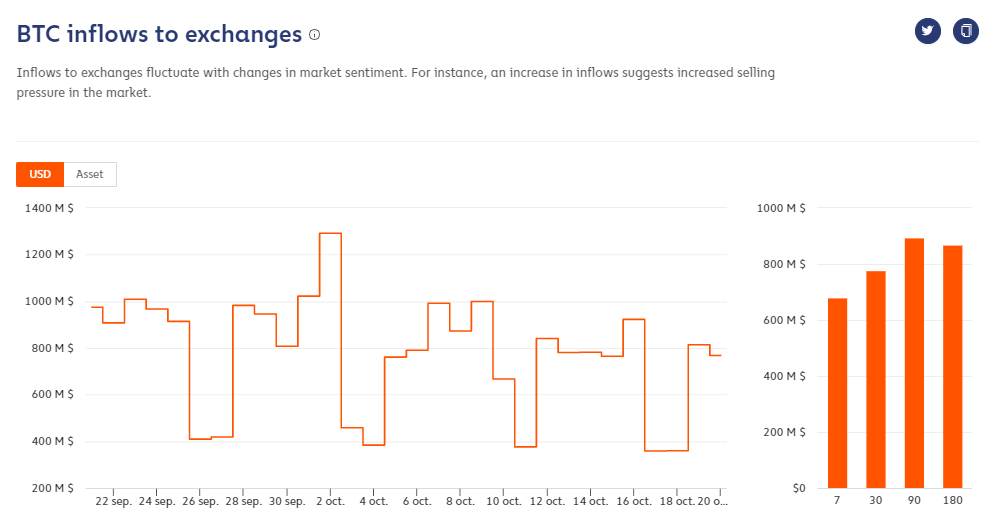The image size is (991, 530).
Task: Click the 90-day average bar
Action: (914, 363)
